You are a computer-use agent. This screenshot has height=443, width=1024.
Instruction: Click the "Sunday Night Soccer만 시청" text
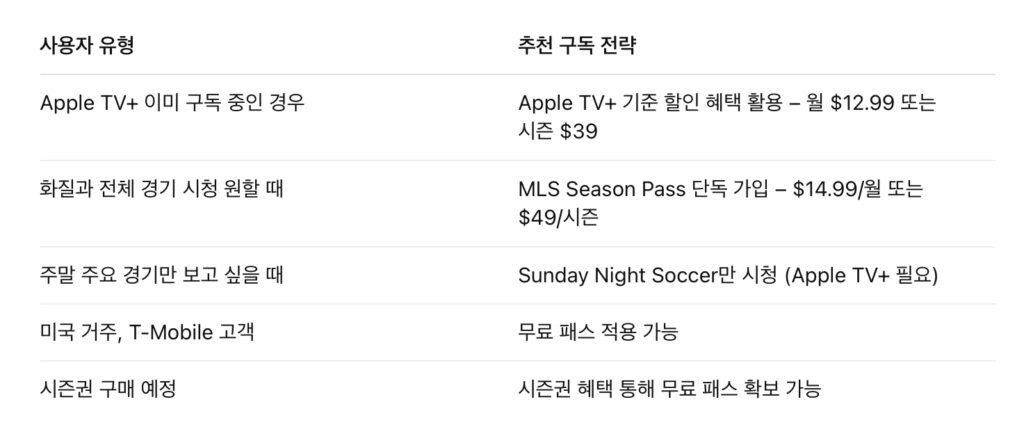pyautogui.click(x=648, y=275)
